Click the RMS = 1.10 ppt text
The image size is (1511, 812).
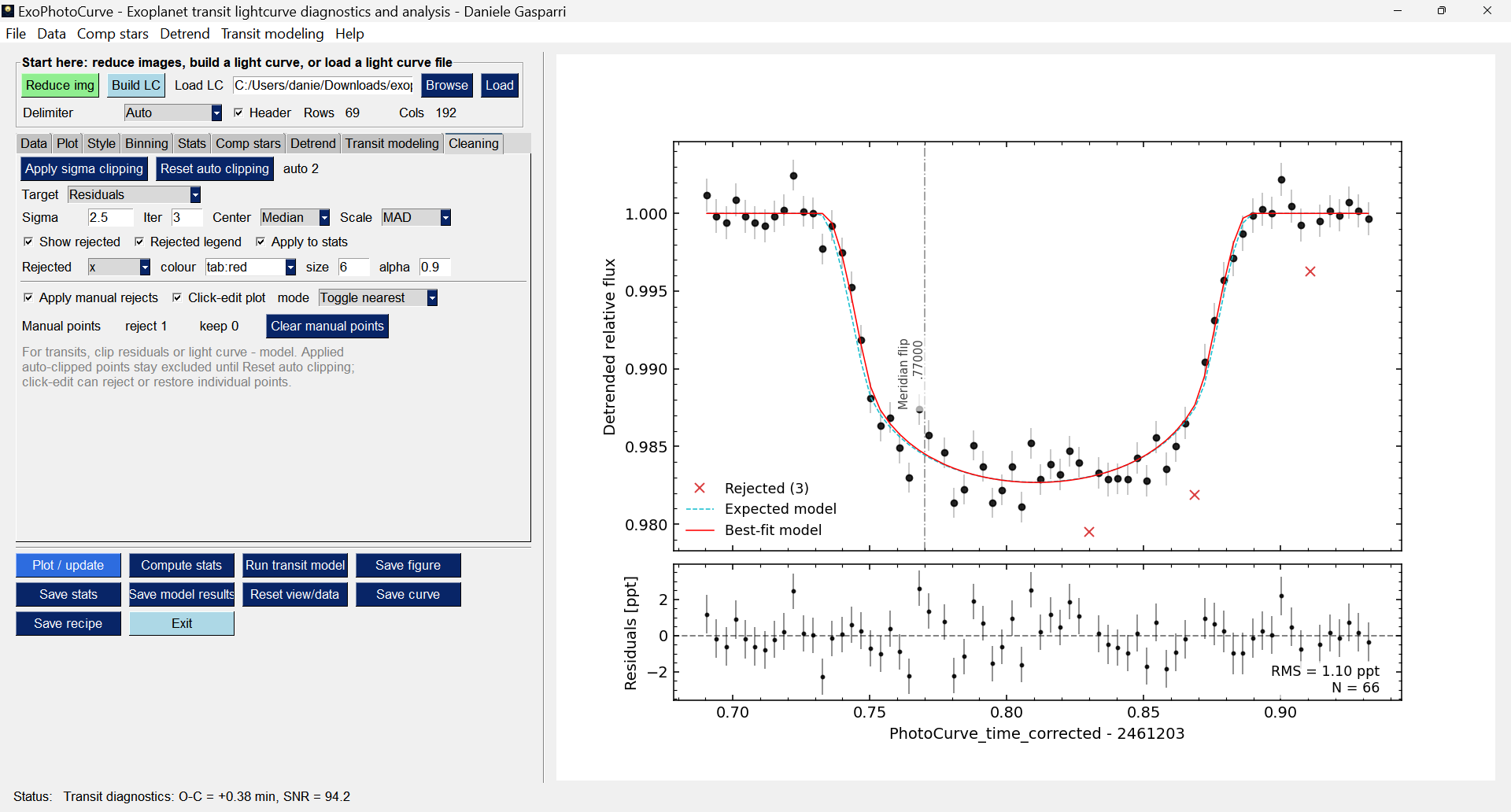pos(1325,671)
